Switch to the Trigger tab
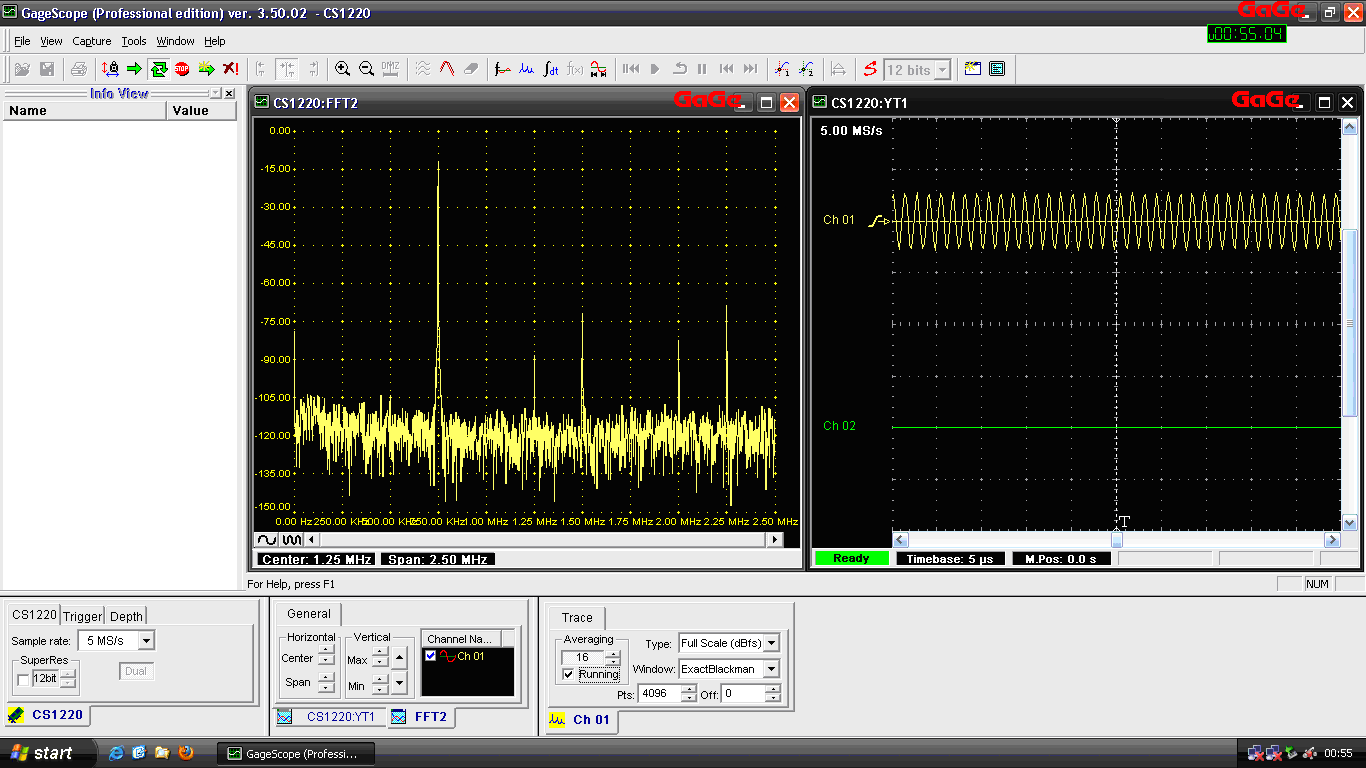Image resolution: width=1366 pixels, height=768 pixels. tap(82, 616)
